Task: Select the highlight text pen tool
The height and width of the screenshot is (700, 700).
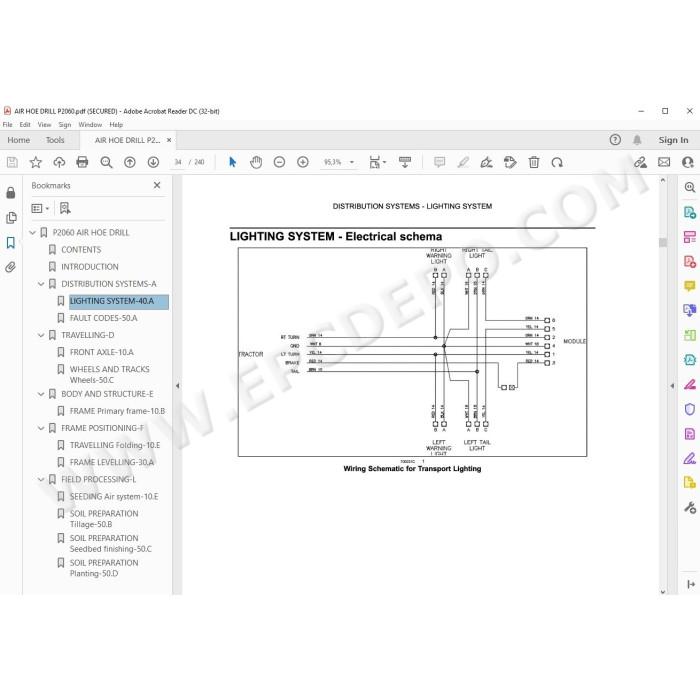Action: pyautogui.click(x=463, y=162)
